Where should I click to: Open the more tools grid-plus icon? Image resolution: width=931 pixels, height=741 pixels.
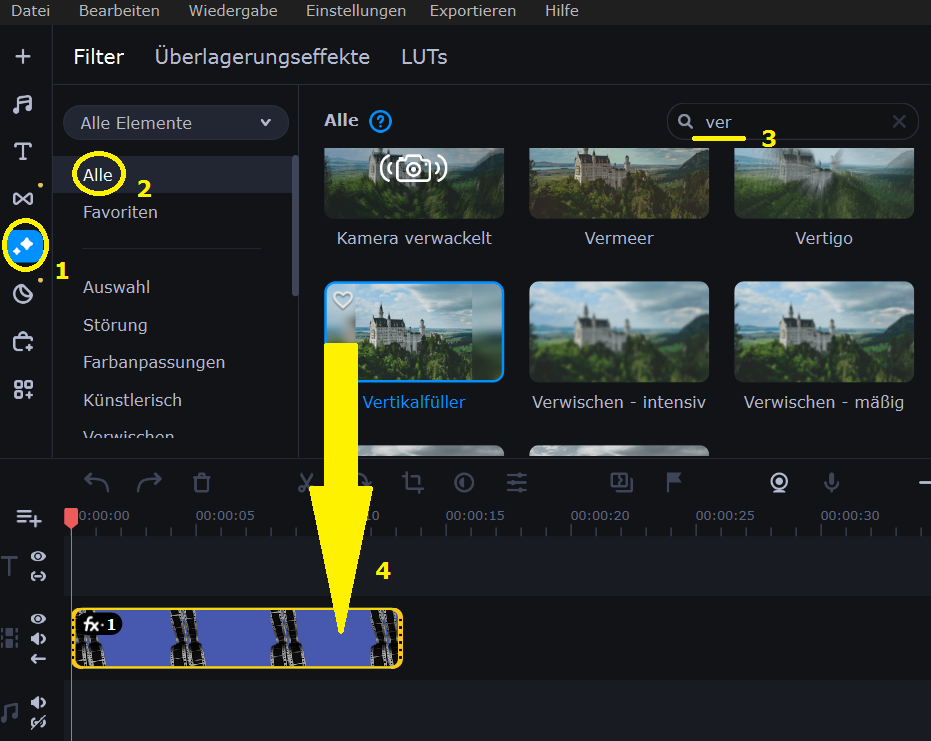point(23,390)
